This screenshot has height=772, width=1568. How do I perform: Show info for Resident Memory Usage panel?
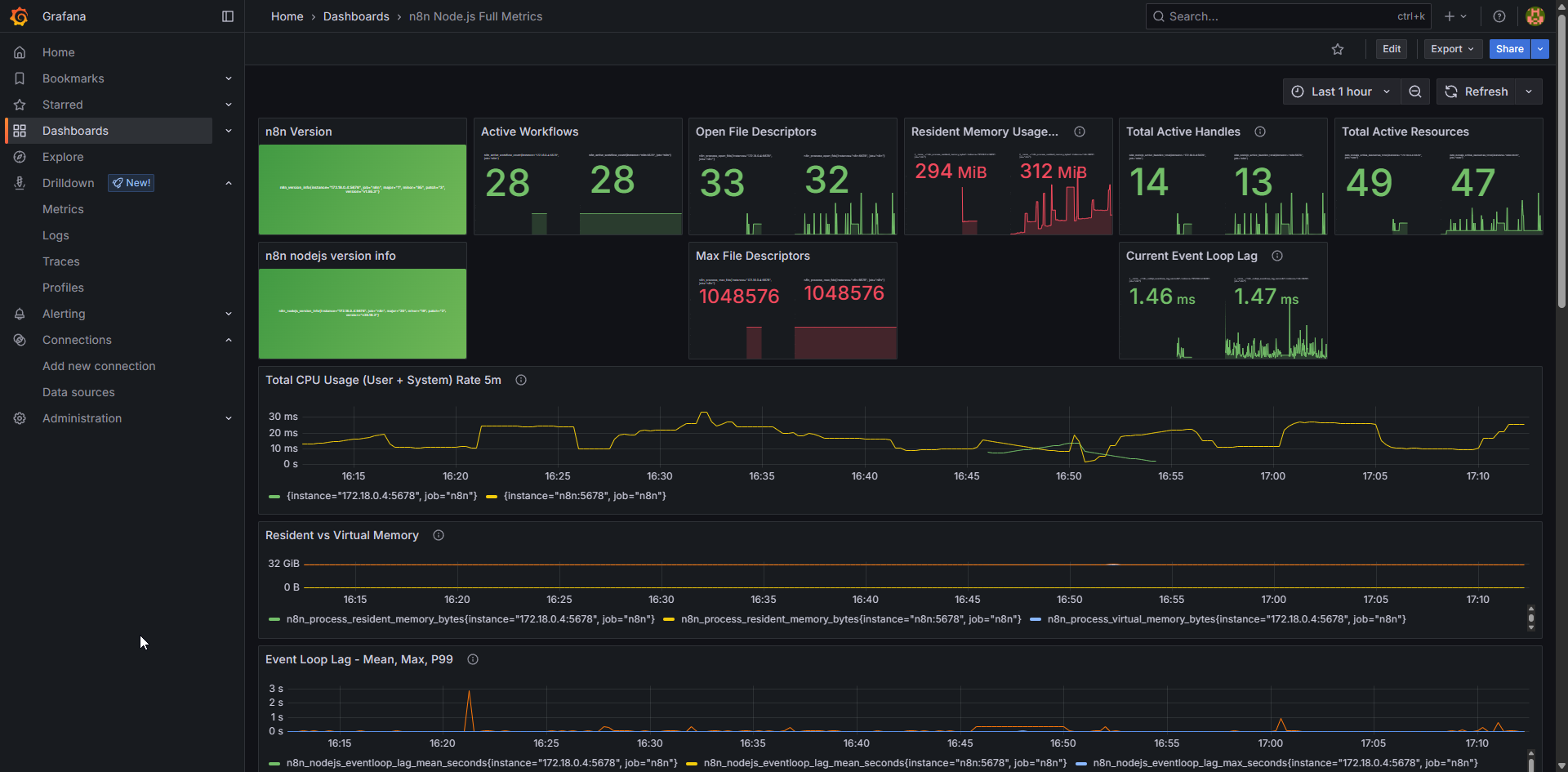tap(1080, 132)
